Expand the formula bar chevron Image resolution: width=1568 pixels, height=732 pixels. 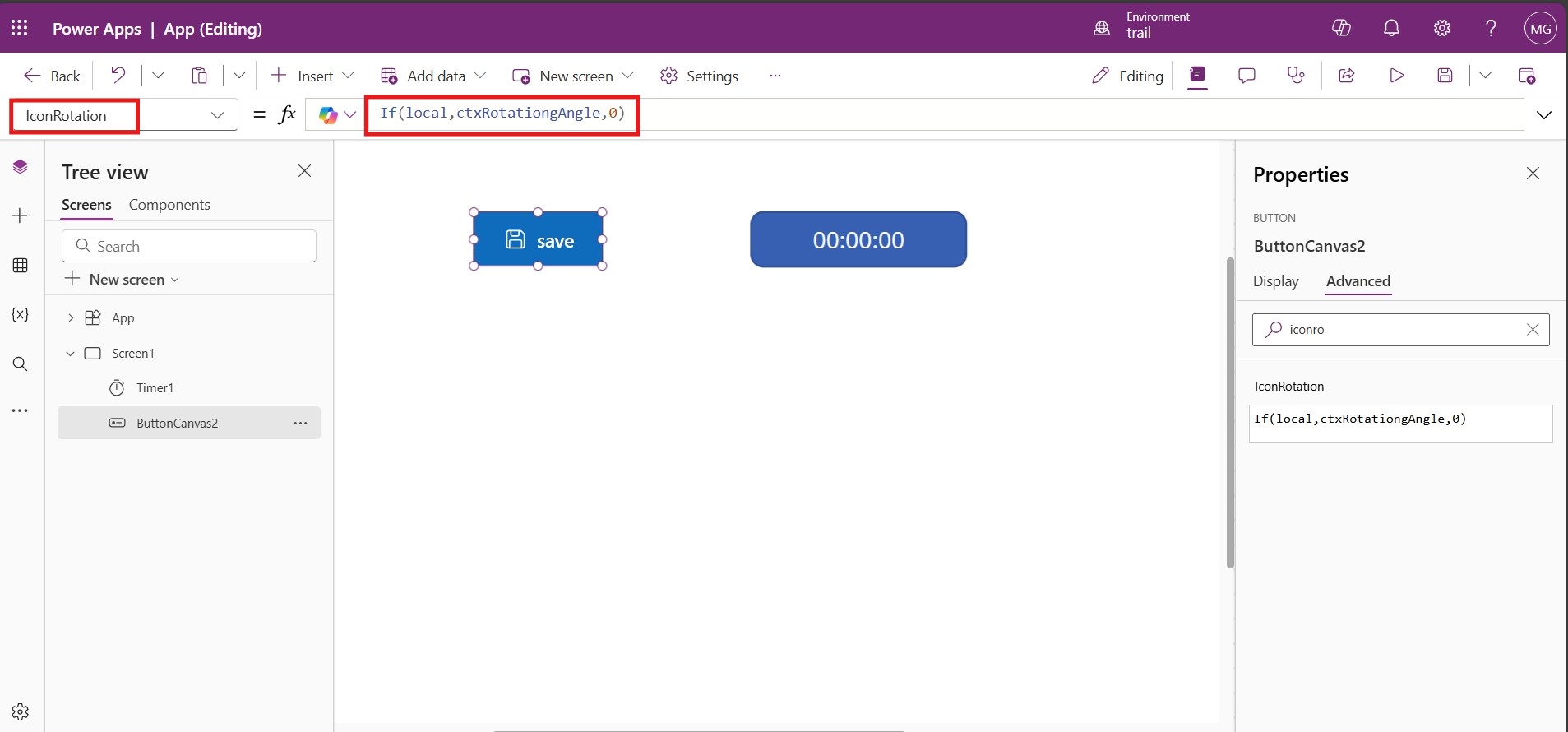coord(1543,115)
